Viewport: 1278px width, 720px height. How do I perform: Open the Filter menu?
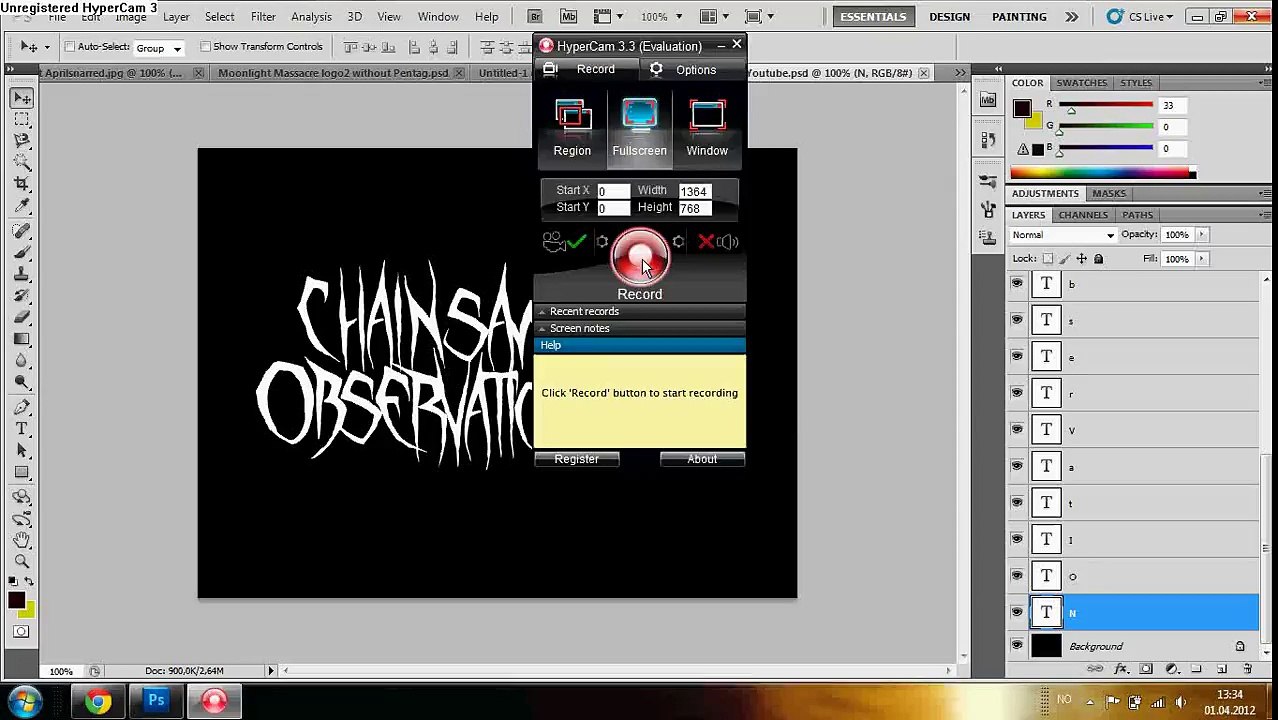pyautogui.click(x=263, y=17)
